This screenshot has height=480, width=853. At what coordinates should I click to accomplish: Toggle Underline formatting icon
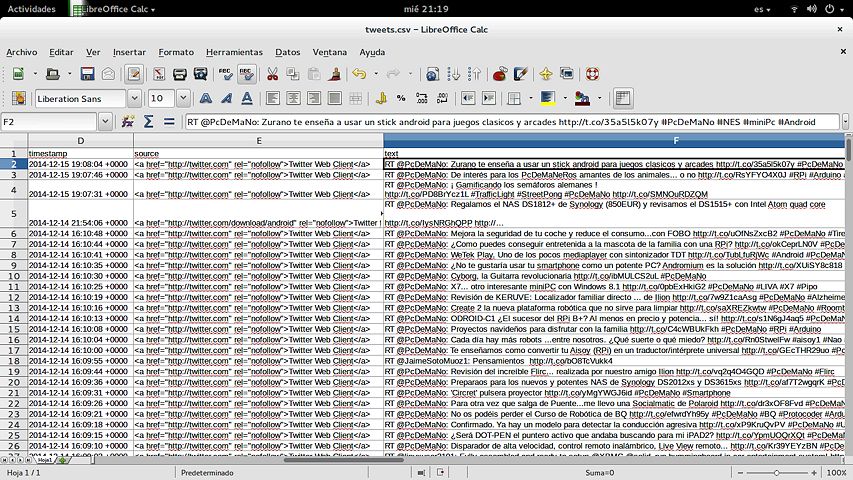pyautogui.click(x=247, y=99)
